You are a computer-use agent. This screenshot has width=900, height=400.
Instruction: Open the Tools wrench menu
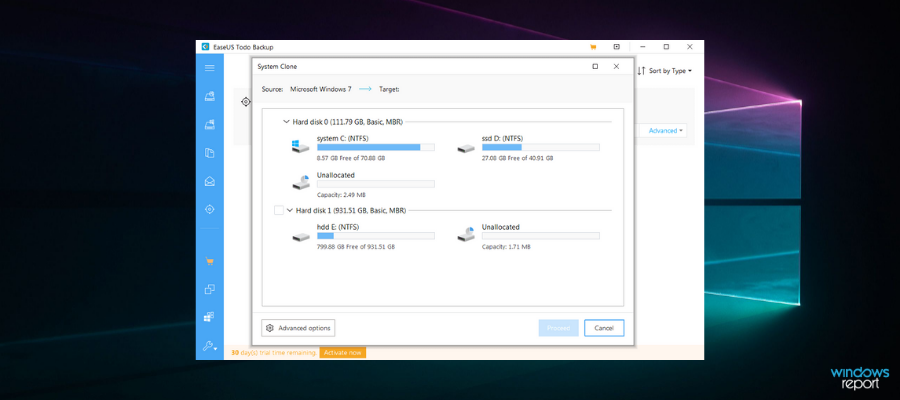(210, 346)
